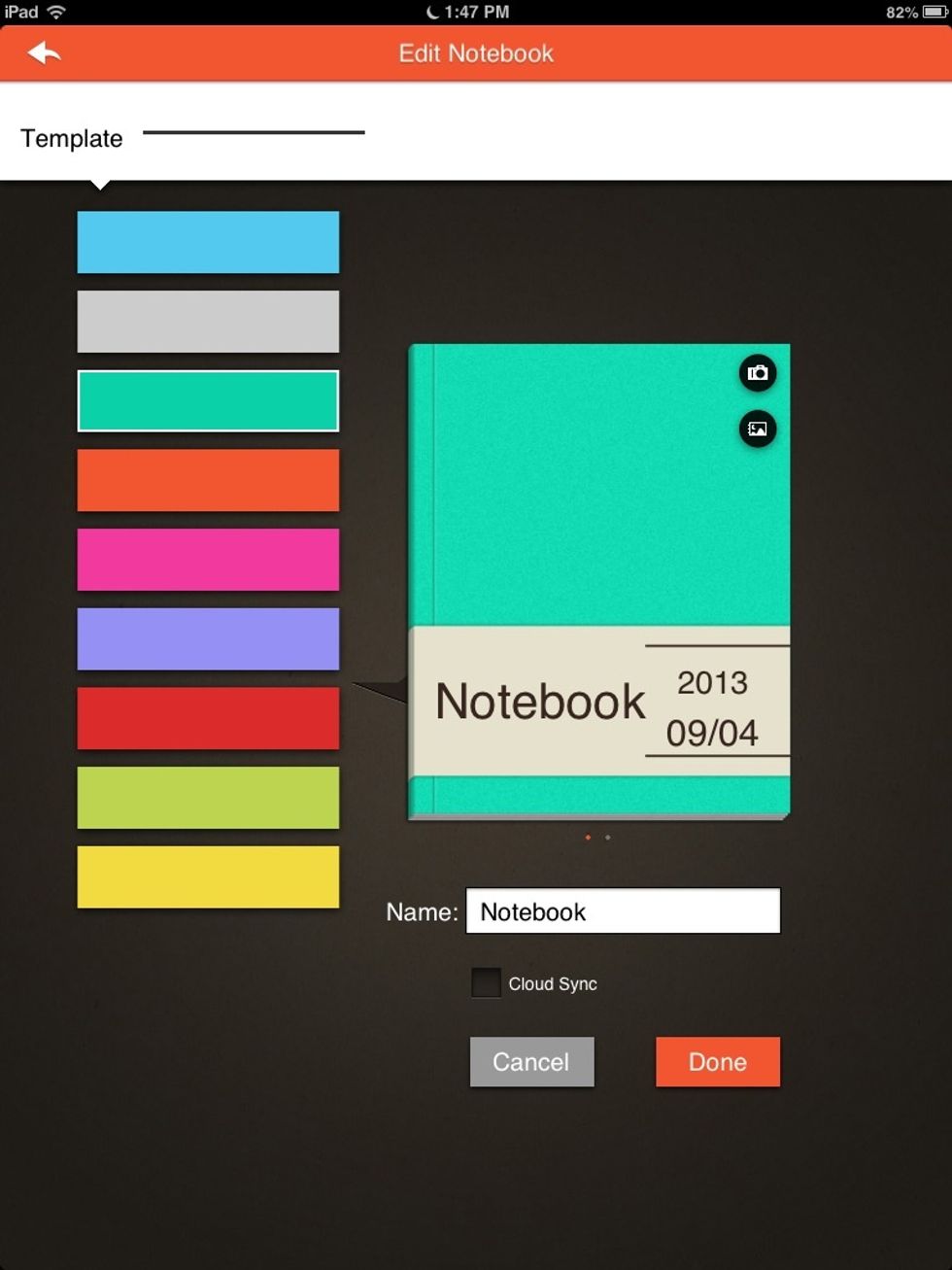
Task: Pick the yellow cover color
Action: coord(208,877)
